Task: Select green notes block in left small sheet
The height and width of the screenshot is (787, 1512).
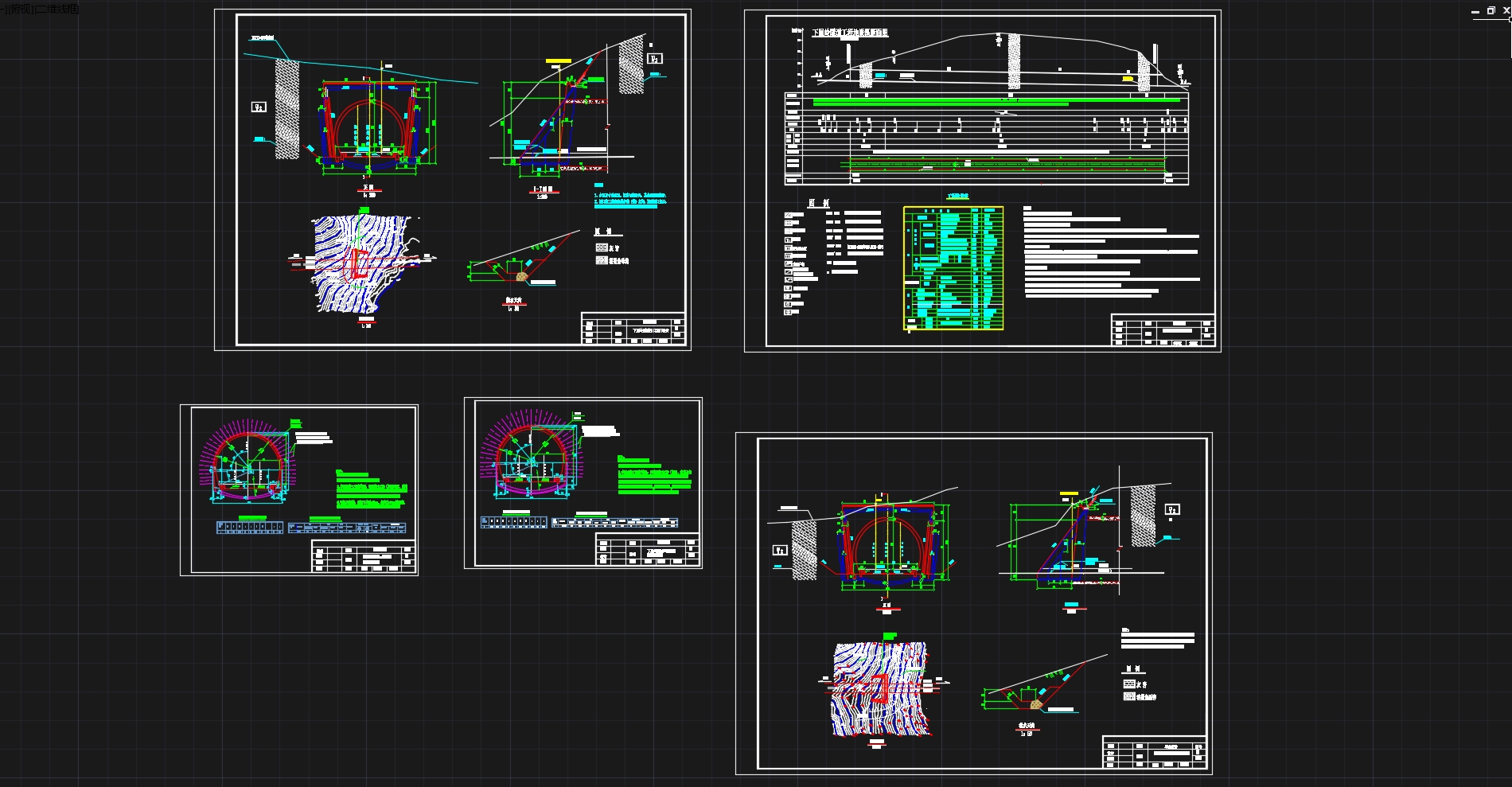Action: click(x=372, y=489)
